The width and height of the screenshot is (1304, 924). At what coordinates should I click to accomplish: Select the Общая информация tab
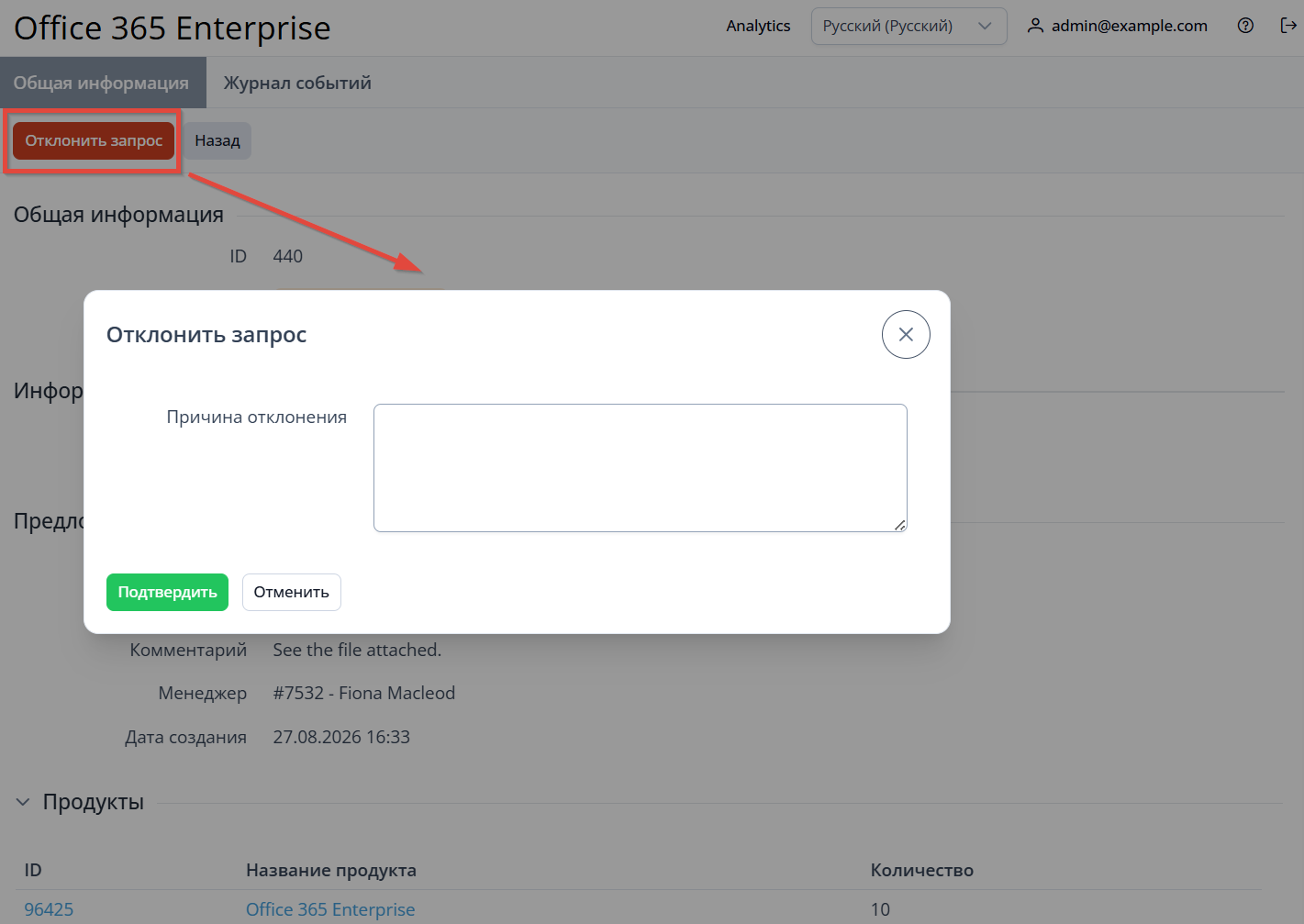point(101,83)
